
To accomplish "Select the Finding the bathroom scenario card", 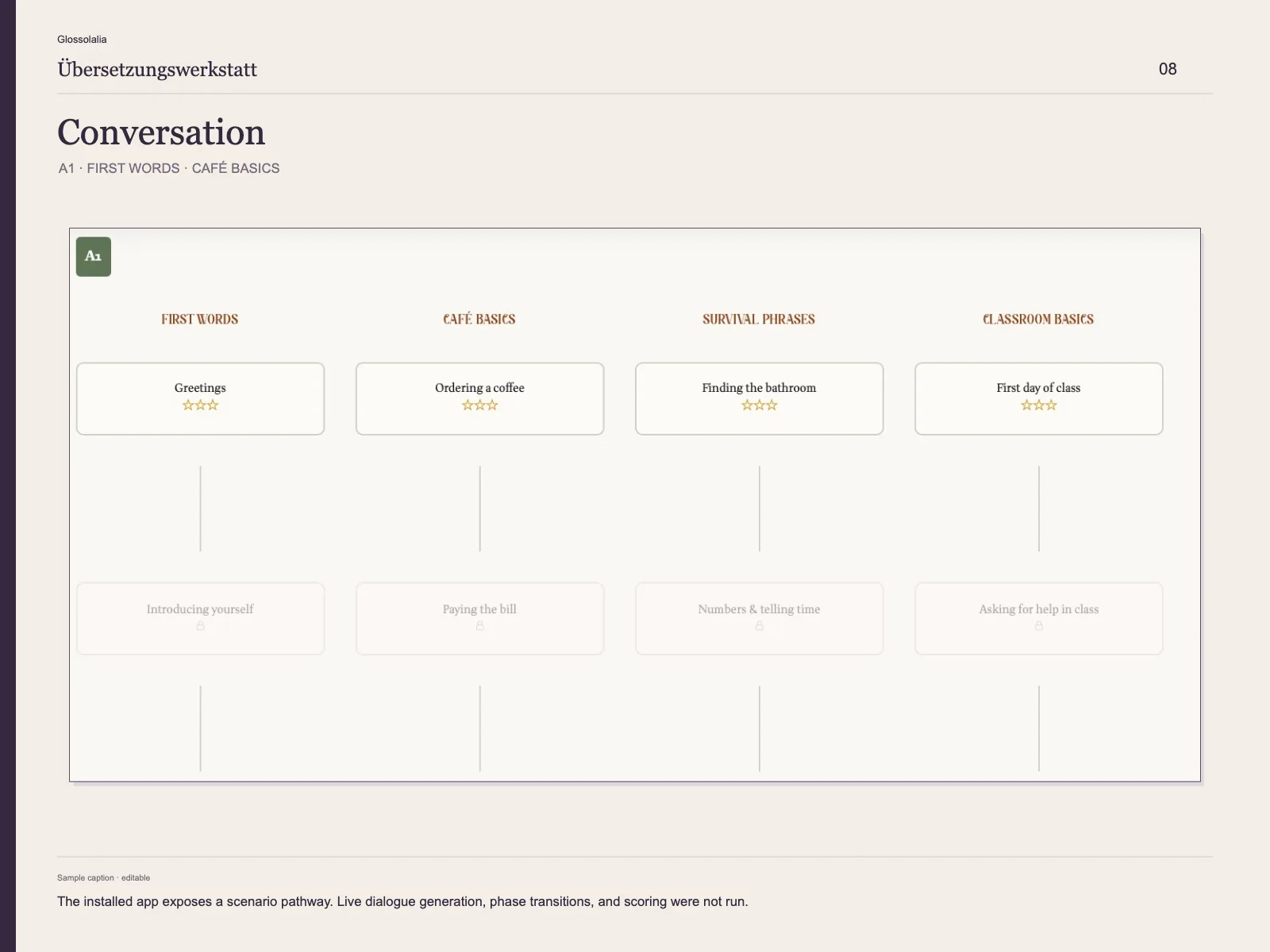I will (759, 398).
